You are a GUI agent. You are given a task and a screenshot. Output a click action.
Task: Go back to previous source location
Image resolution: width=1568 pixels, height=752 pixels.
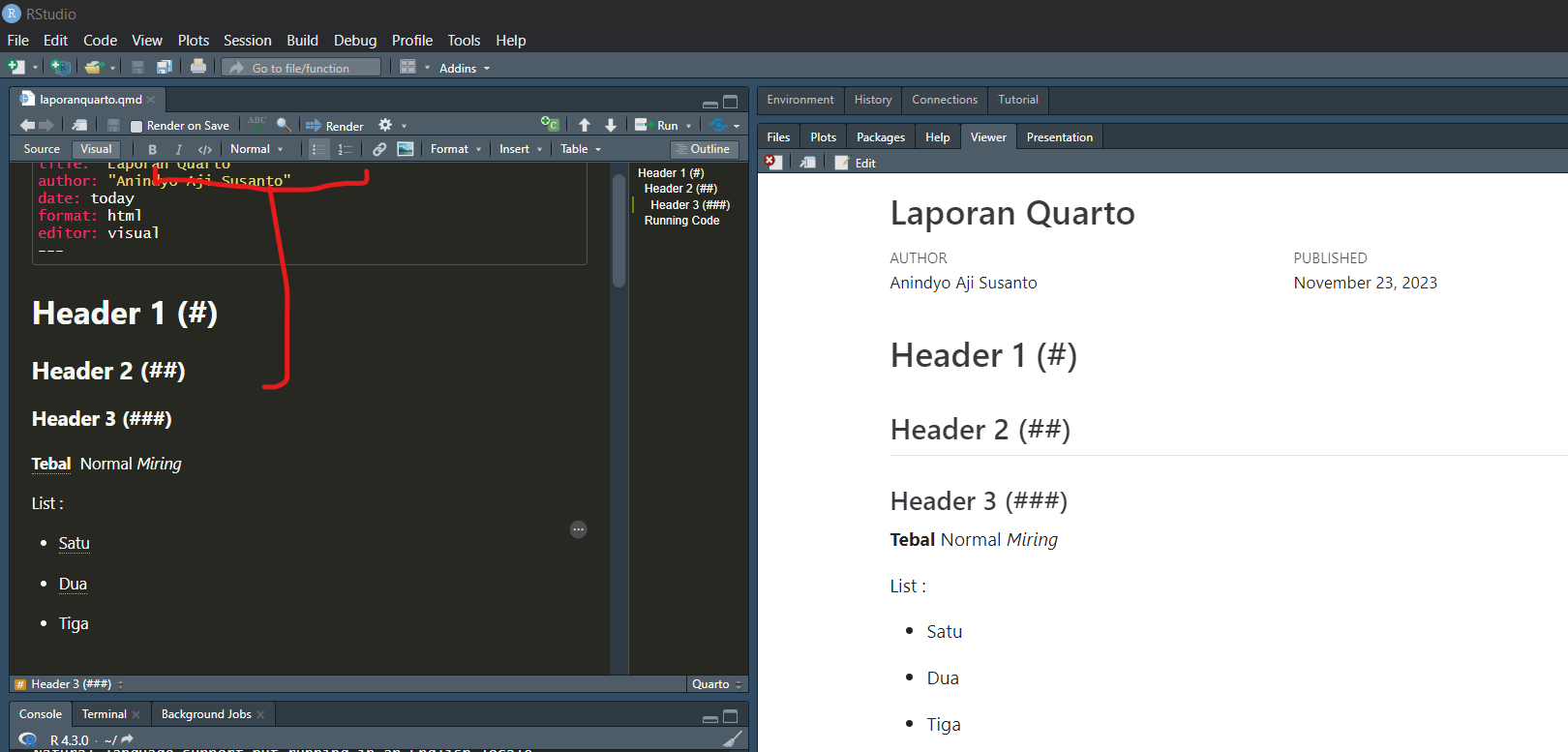(27, 125)
